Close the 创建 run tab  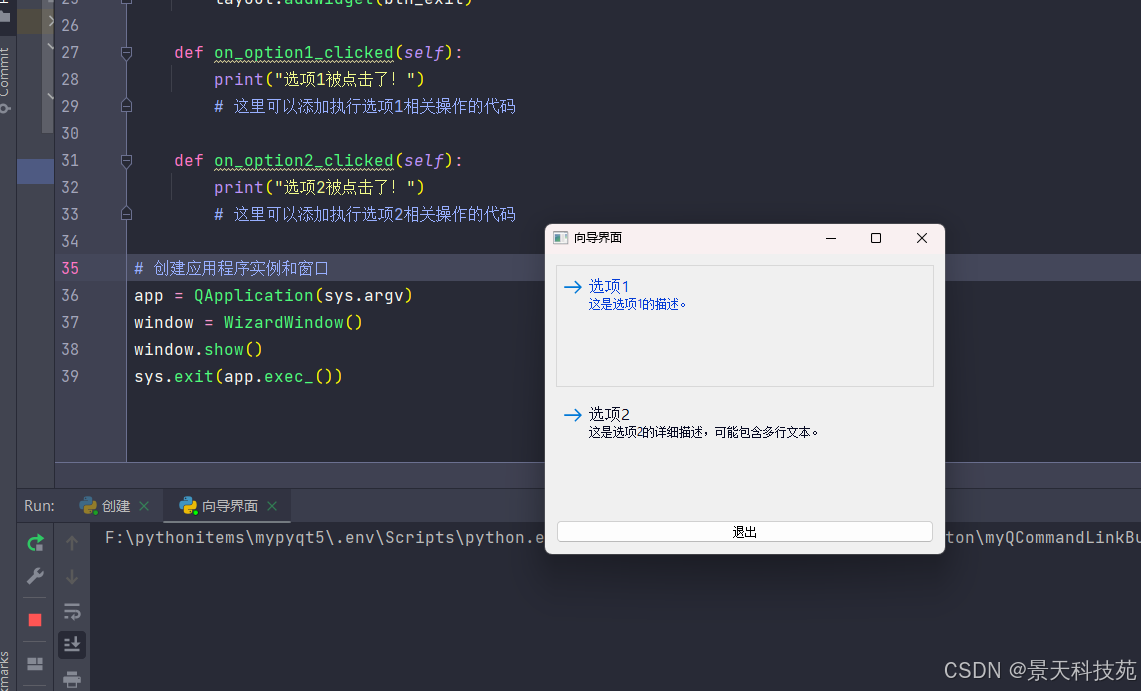tap(144, 506)
